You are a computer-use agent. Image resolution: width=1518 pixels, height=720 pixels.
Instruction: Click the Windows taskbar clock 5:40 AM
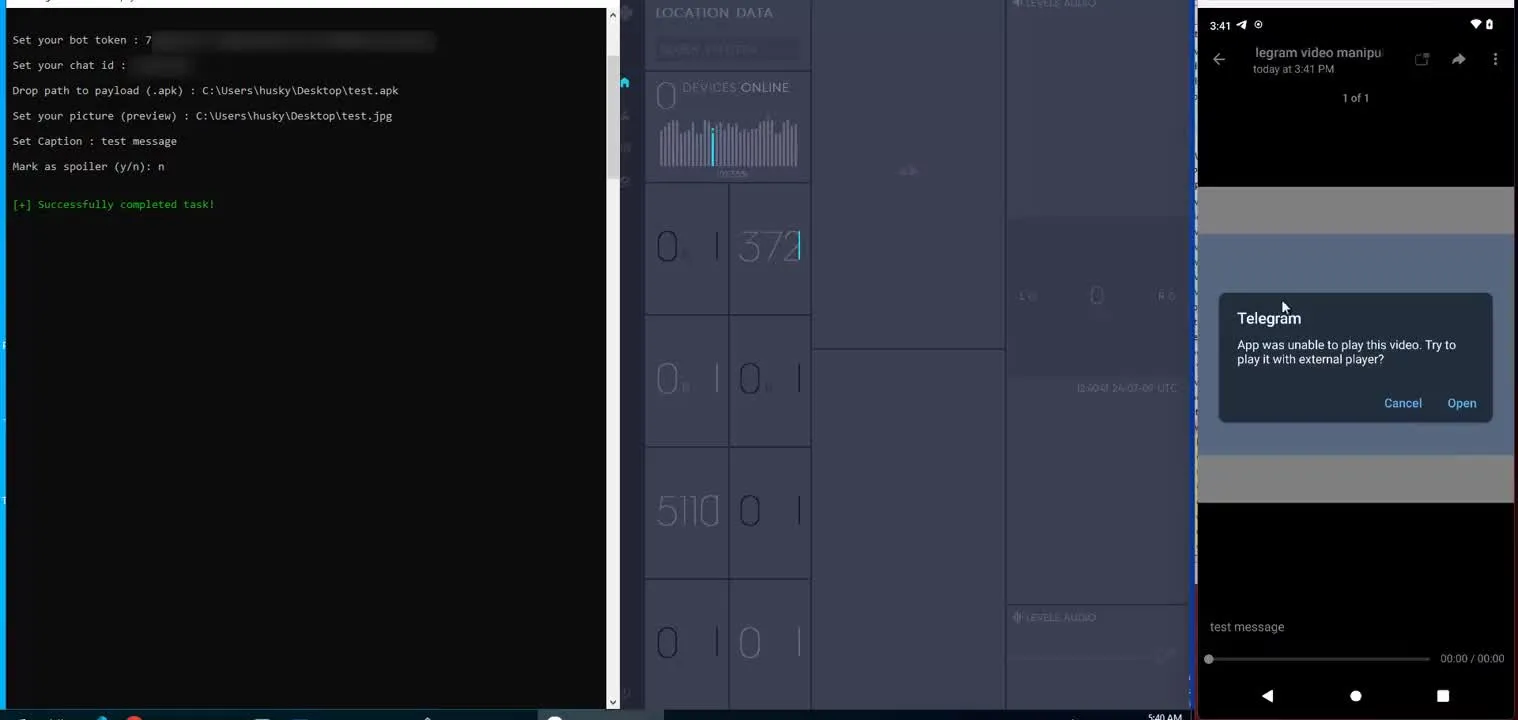pos(1166,716)
